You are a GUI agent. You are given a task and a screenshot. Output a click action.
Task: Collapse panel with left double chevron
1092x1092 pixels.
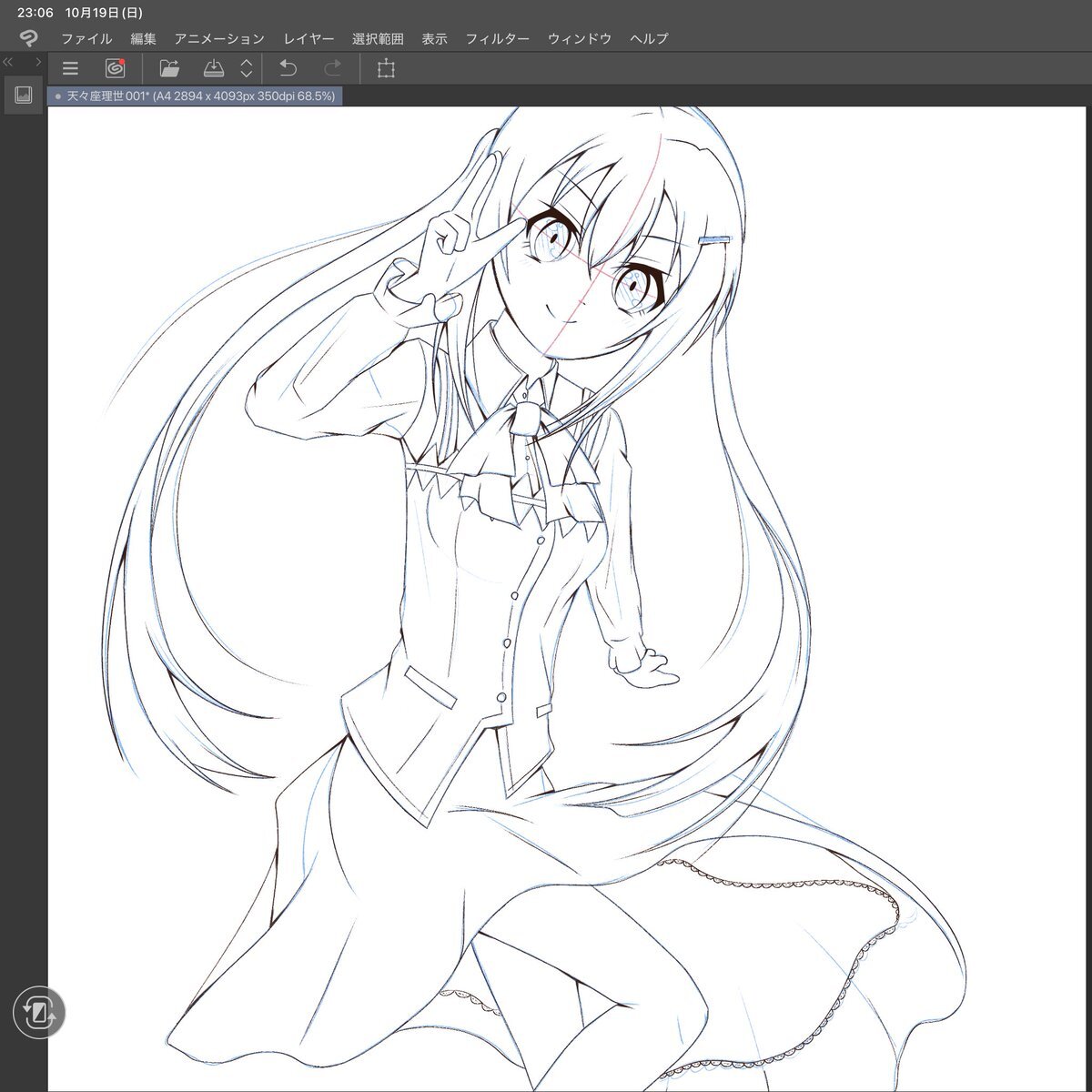(8, 62)
